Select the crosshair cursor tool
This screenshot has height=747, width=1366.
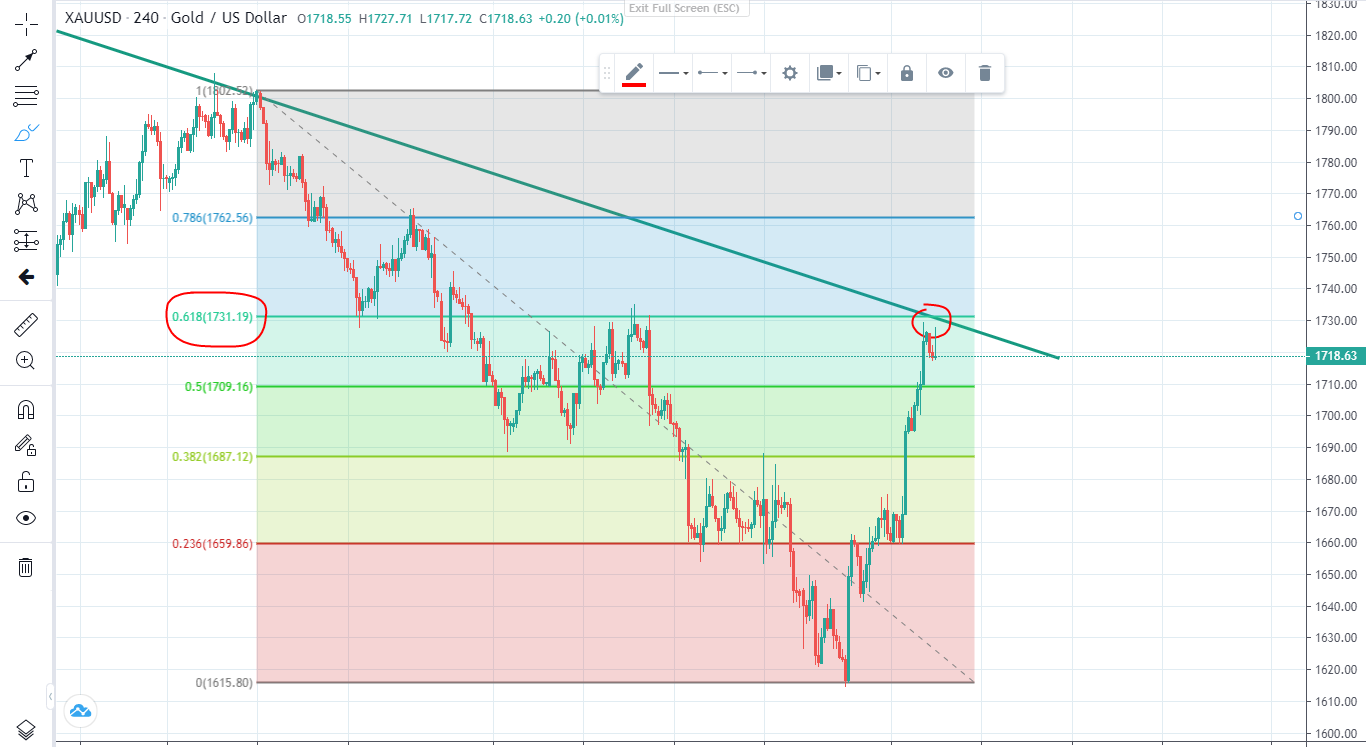(26, 24)
